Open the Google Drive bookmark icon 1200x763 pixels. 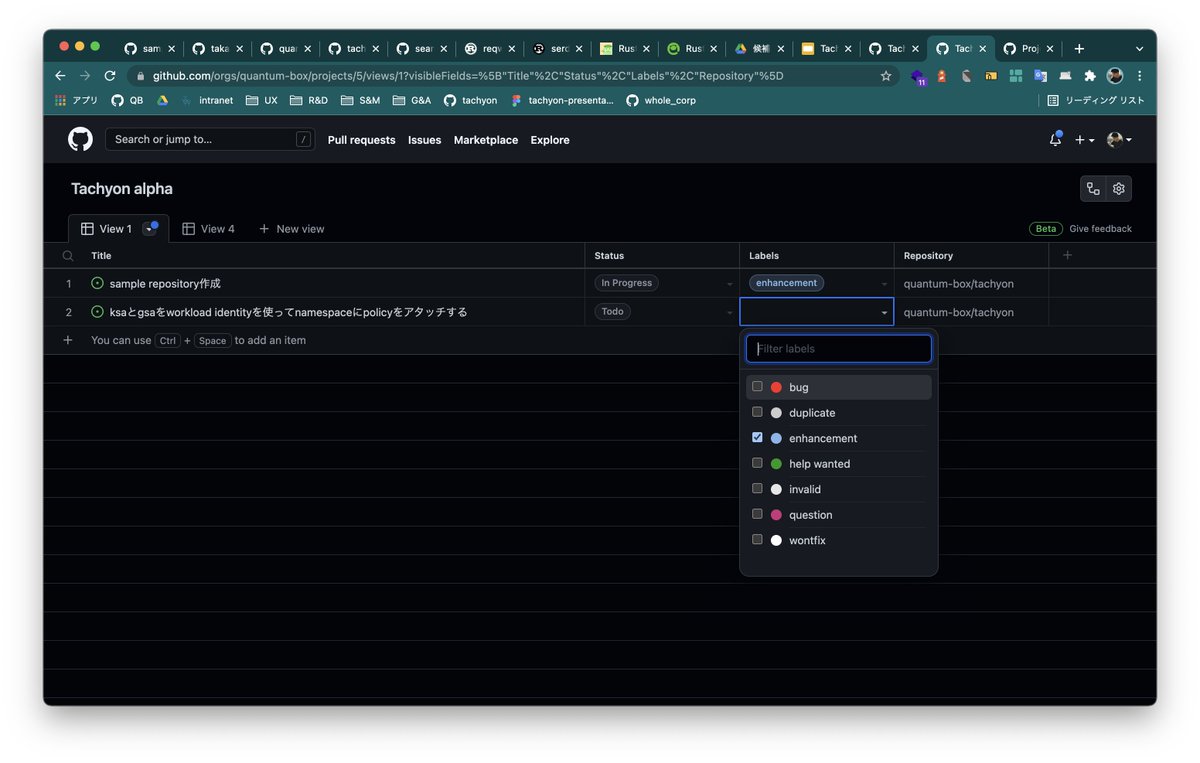pyautogui.click(x=162, y=100)
